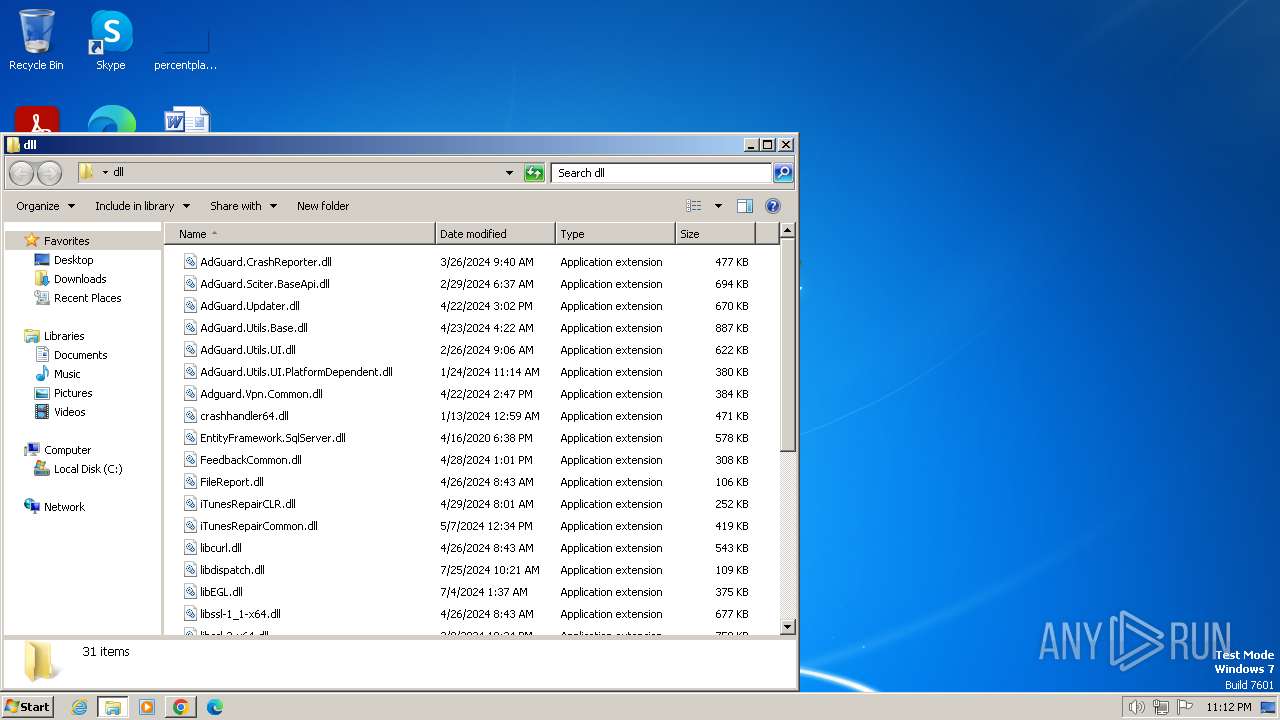Select libcurl.dll file icon
This screenshot has width=1280, height=720.
click(191, 548)
